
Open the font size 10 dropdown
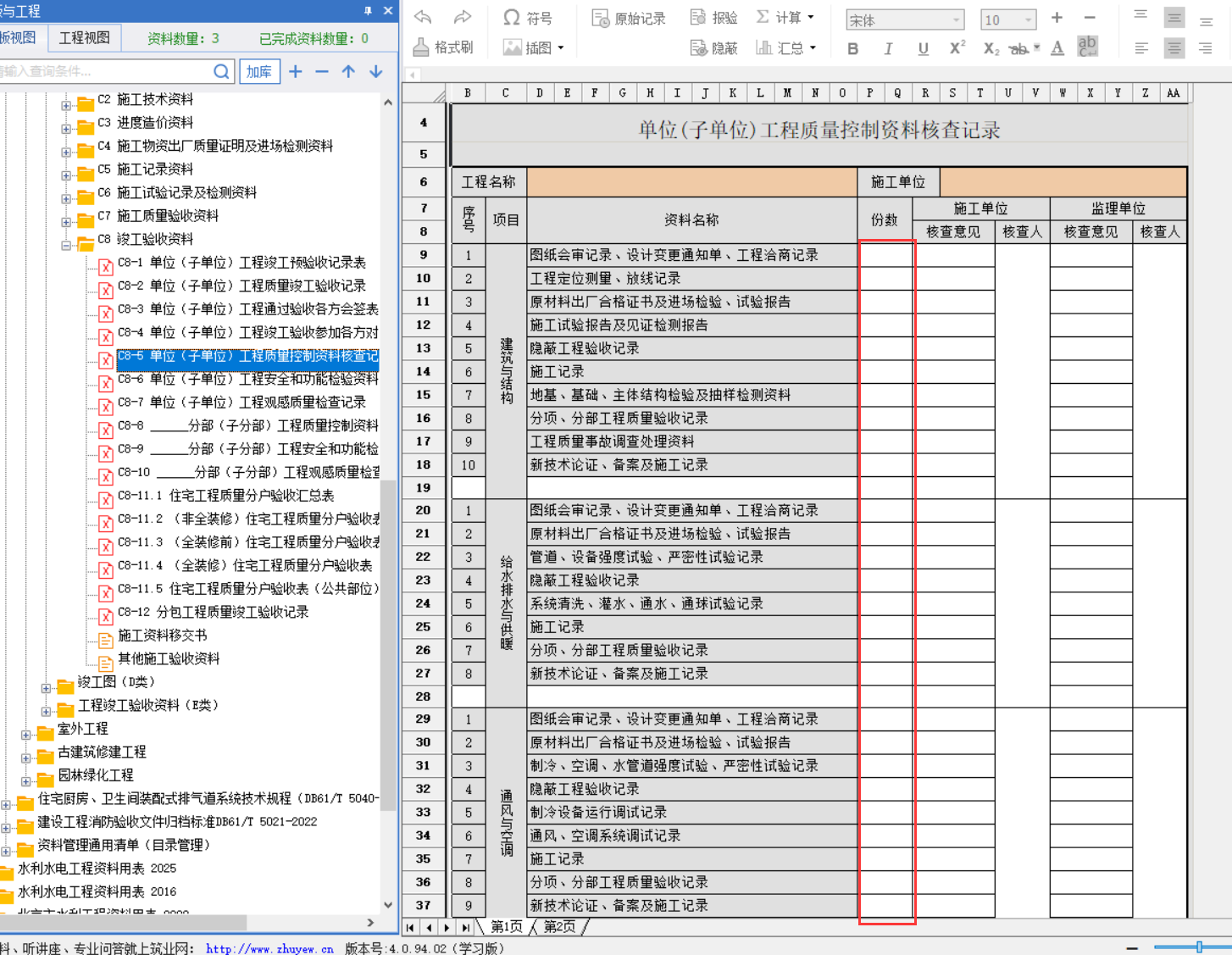1028,19
